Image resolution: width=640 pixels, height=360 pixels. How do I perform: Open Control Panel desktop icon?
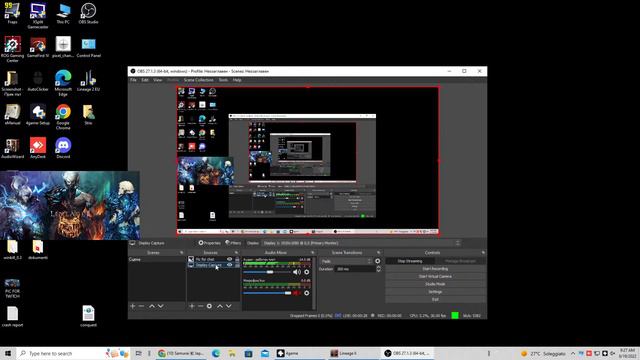tap(88, 47)
